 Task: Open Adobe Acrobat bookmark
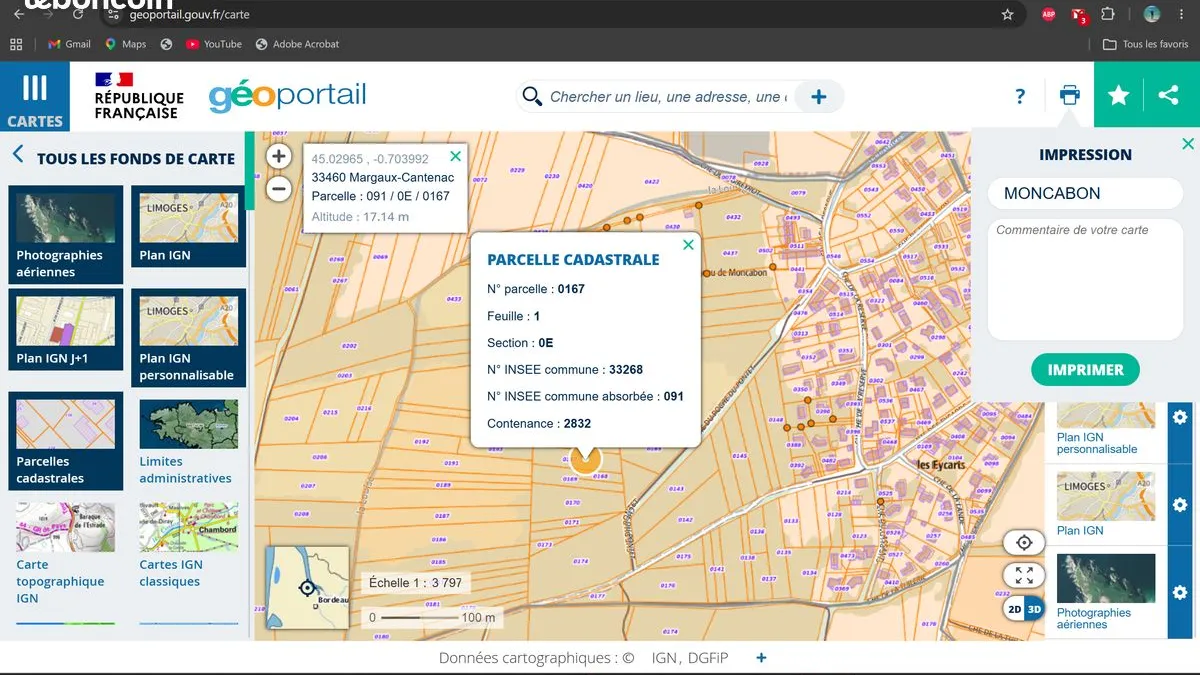click(x=297, y=44)
